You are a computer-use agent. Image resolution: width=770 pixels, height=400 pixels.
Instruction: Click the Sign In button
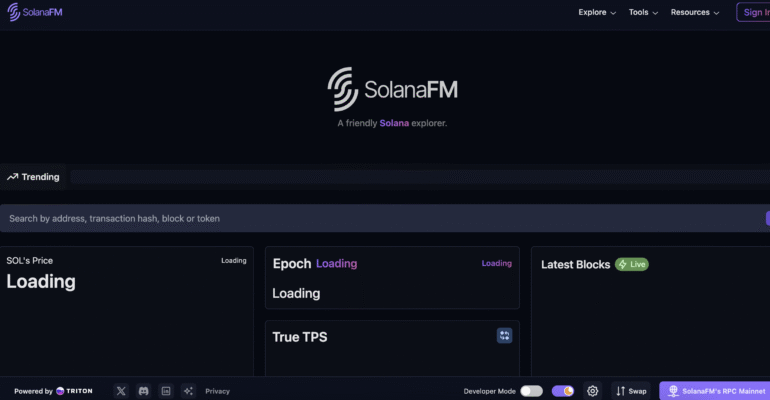755,13
